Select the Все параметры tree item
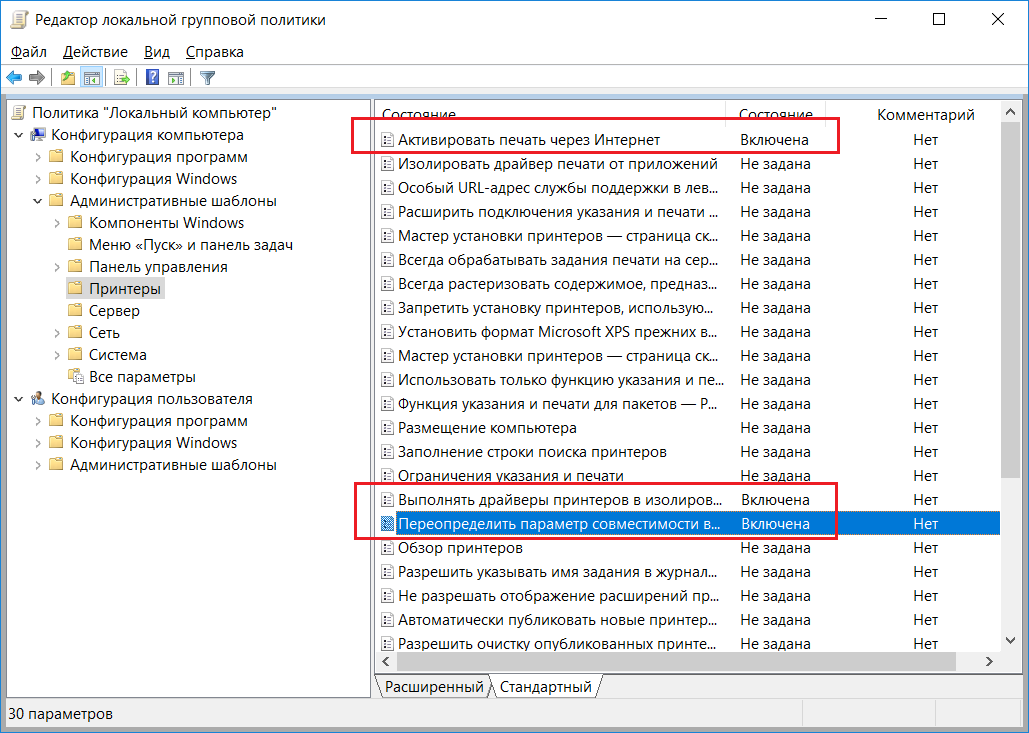This screenshot has width=1029, height=733. tap(142, 377)
